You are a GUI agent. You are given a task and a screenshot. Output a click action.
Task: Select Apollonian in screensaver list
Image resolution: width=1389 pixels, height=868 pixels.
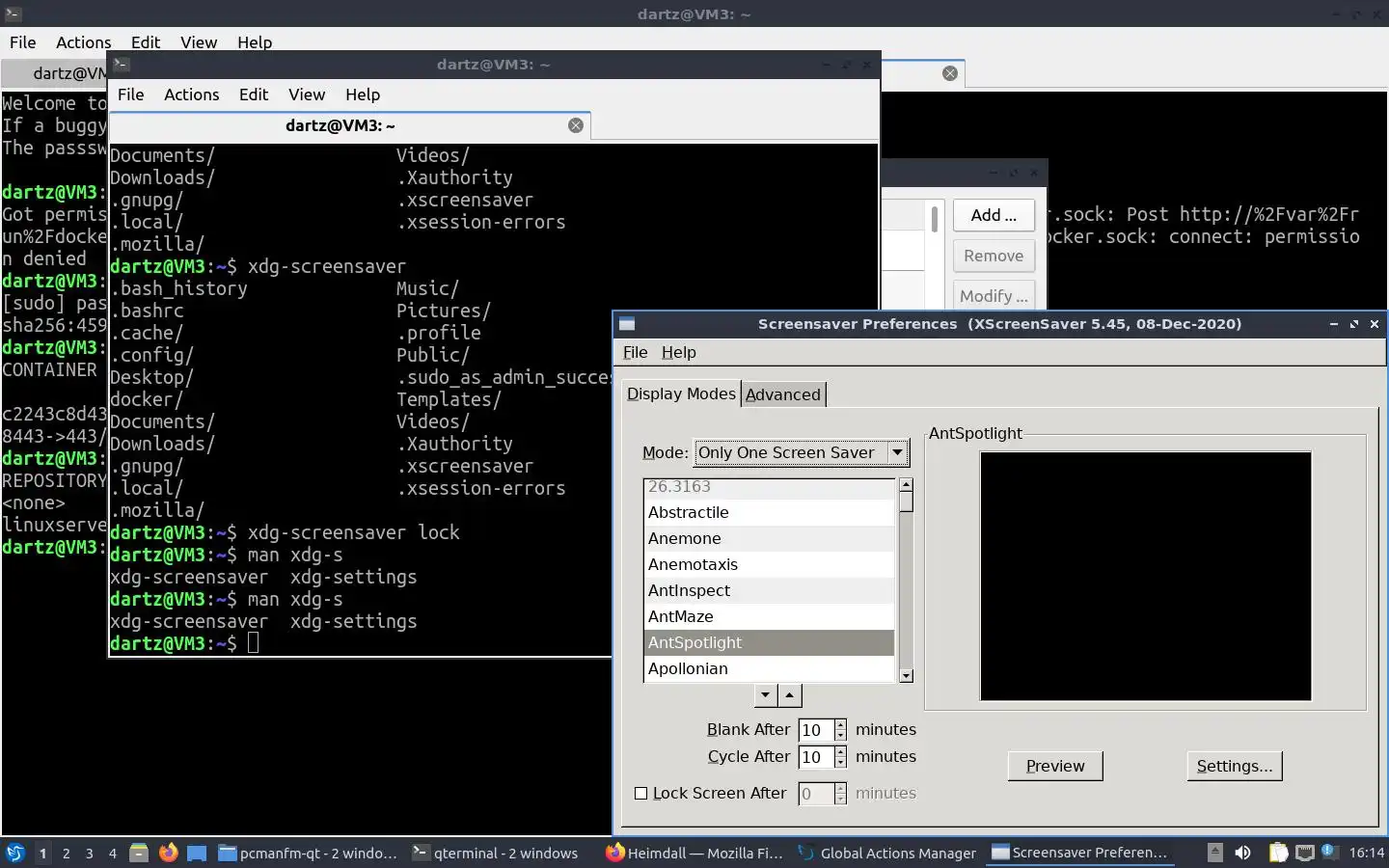(769, 668)
